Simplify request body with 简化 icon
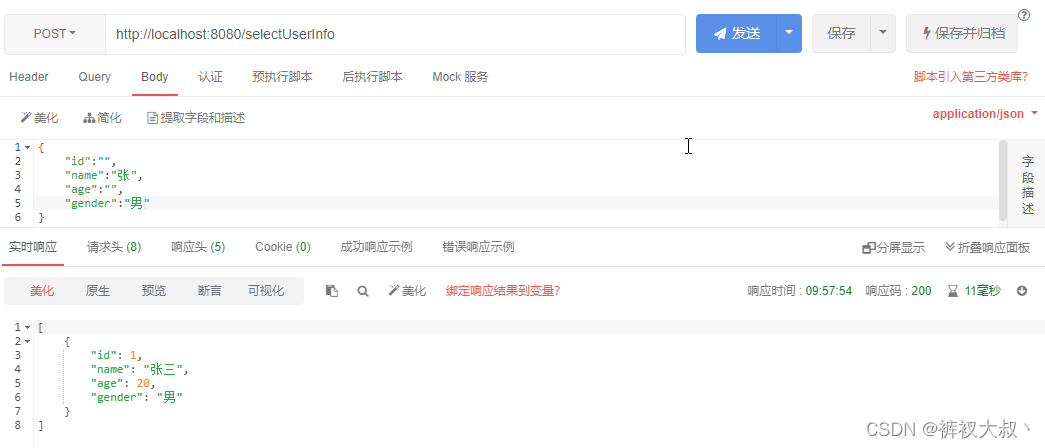This screenshot has width=1045, height=448. [x=103, y=118]
